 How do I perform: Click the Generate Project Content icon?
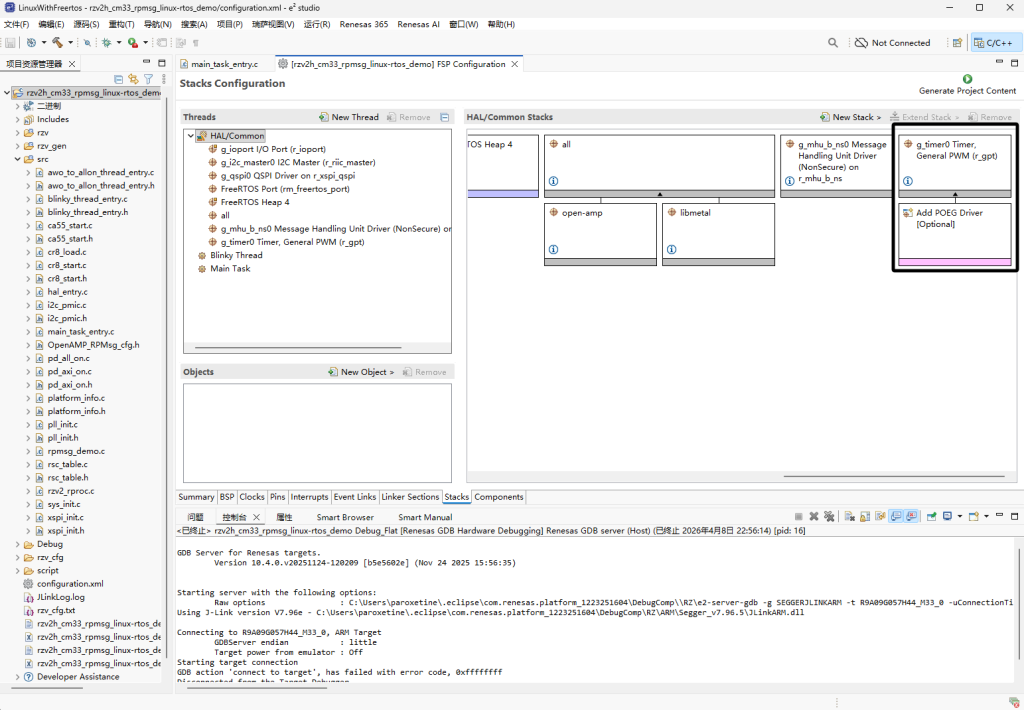coord(967,79)
